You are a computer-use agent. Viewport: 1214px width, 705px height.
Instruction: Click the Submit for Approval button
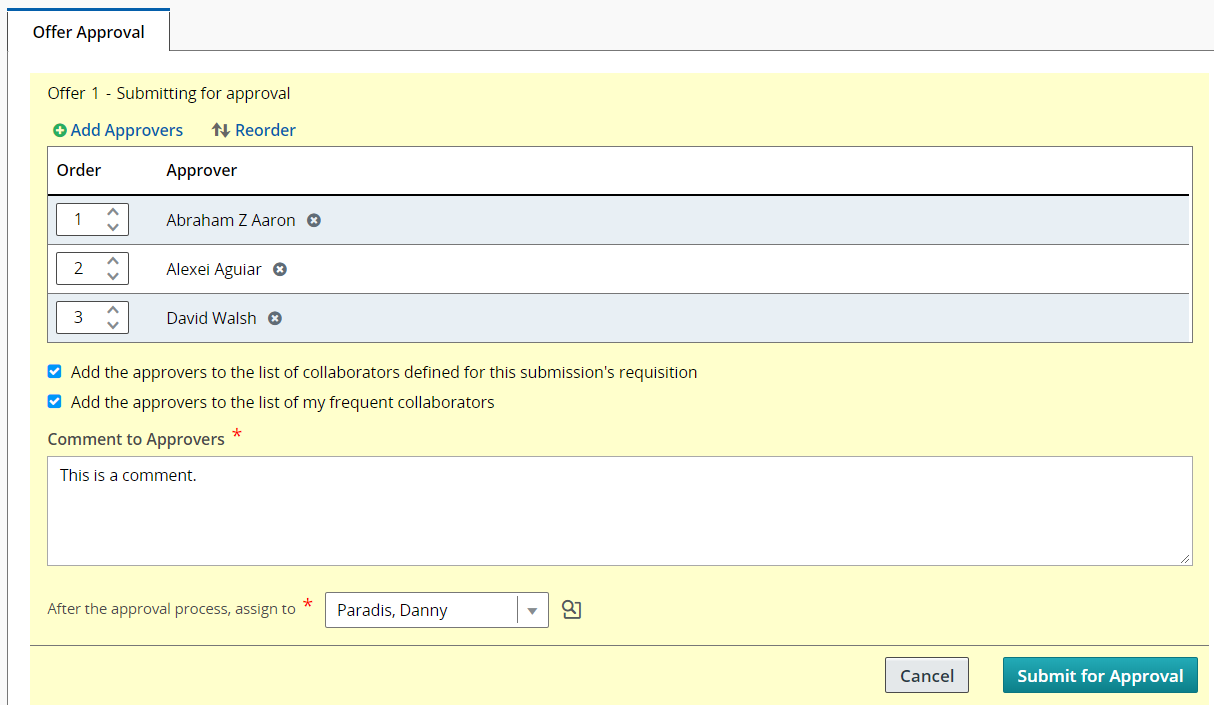point(1100,676)
